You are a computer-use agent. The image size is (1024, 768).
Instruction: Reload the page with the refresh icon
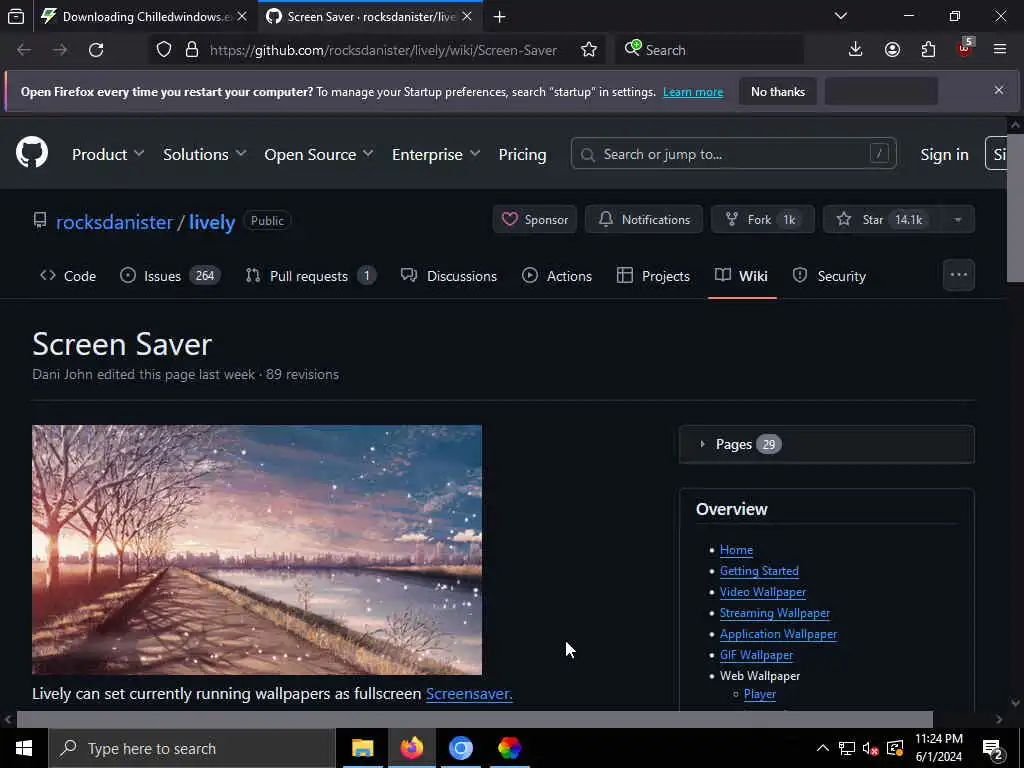[96, 50]
